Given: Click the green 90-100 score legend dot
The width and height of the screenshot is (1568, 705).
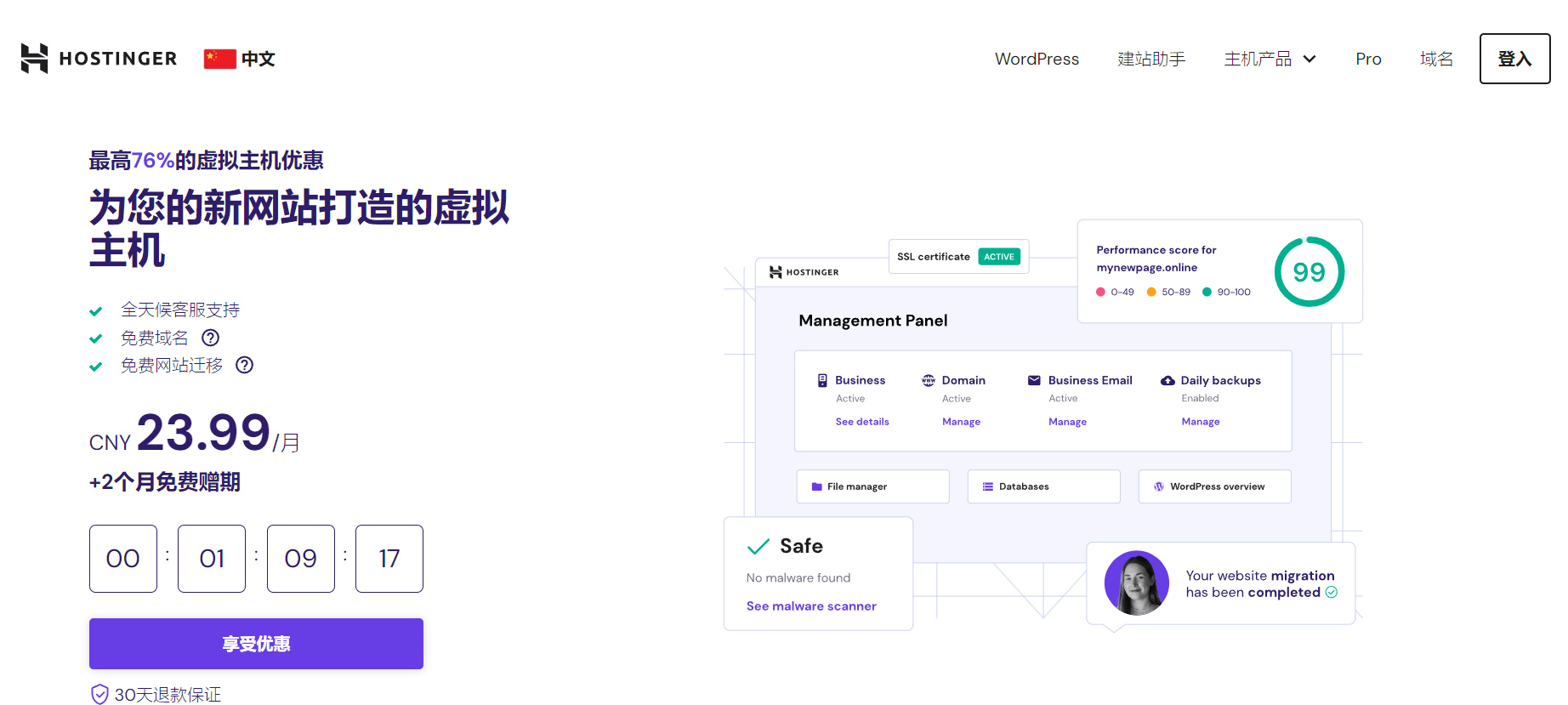Looking at the screenshot, I should tap(1207, 292).
